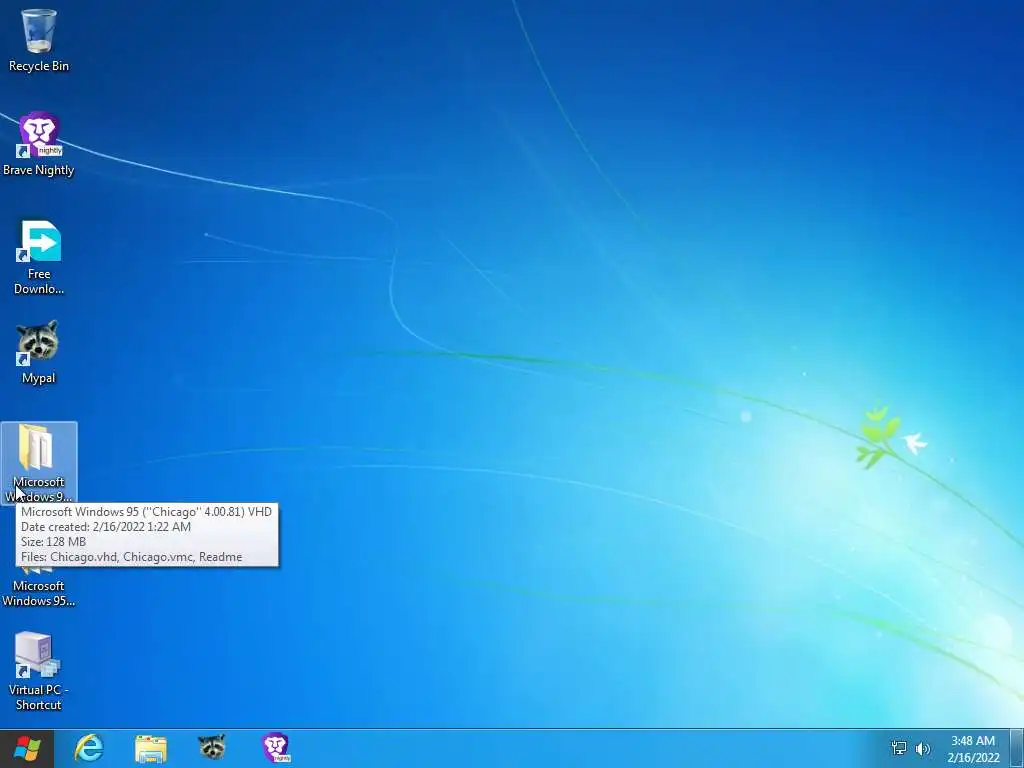
Task: Select the Recycle Bin desktop icon
Action: [39, 40]
